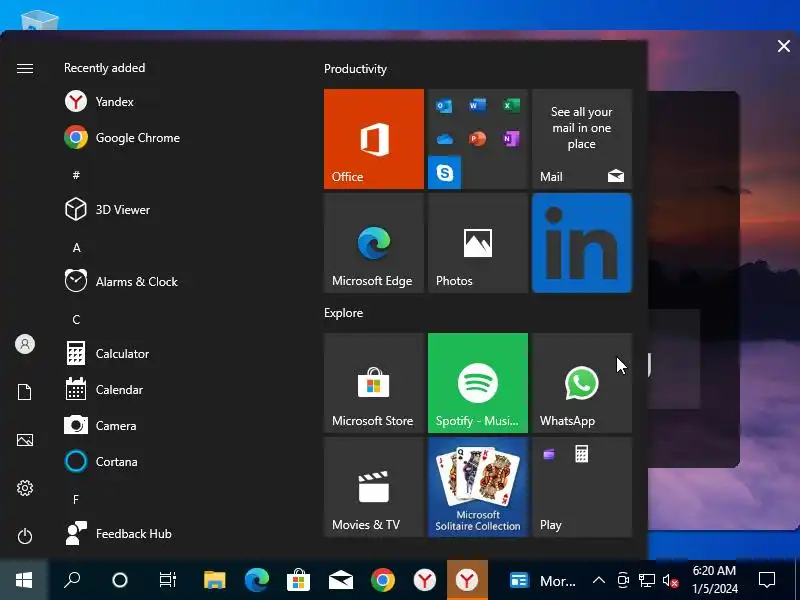This screenshot has width=800, height=600.
Task: Open Word in the Office apps tile
Action: [x=478, y=106]
